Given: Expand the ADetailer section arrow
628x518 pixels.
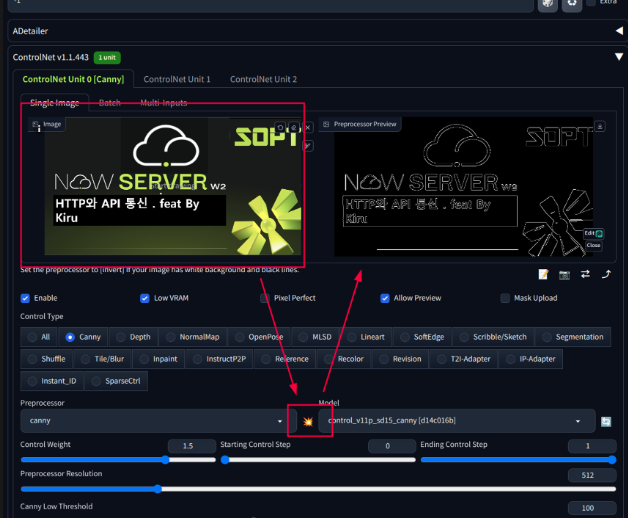Looking at the screenshot, I should (619, 31).
